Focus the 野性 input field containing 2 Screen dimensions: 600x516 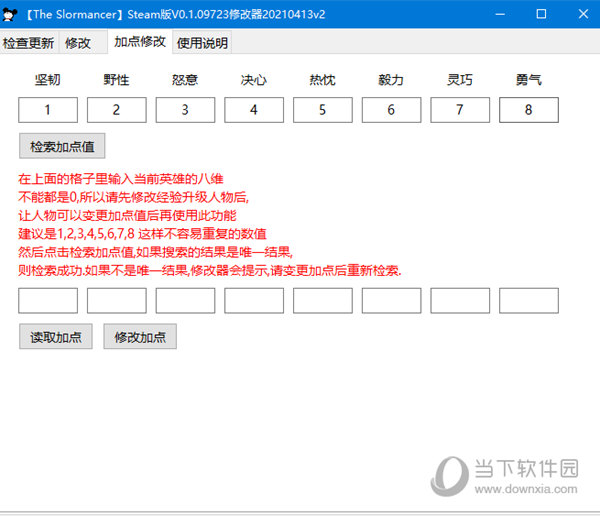click(x=117, y=110)
